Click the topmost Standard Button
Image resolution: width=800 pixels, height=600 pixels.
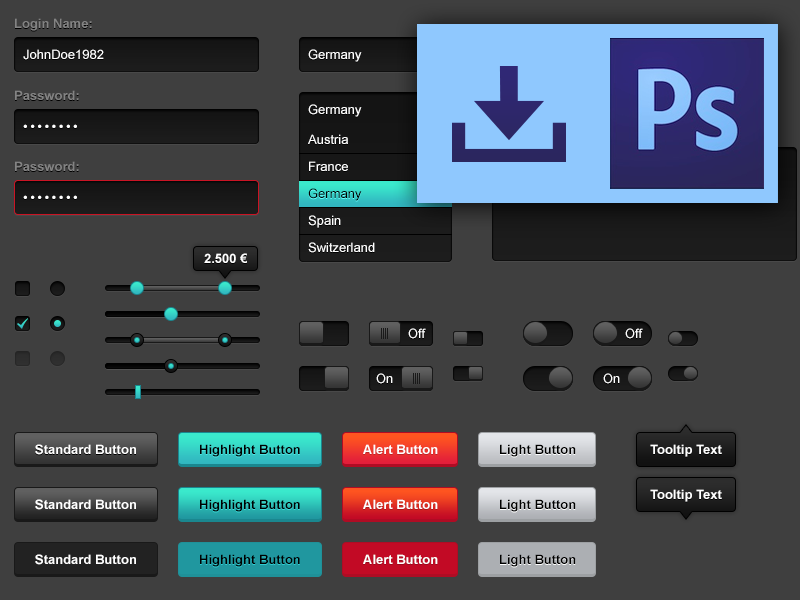86,449
